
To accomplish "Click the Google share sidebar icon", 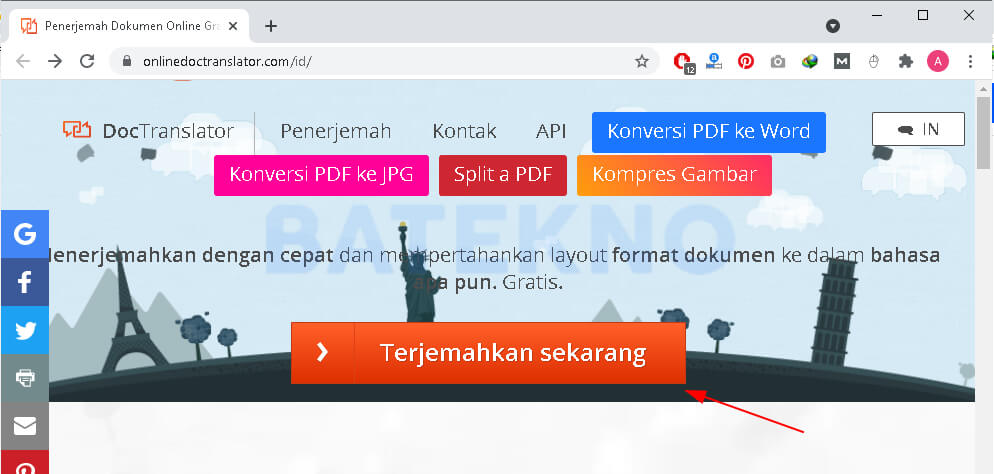I will coord(25,234).
